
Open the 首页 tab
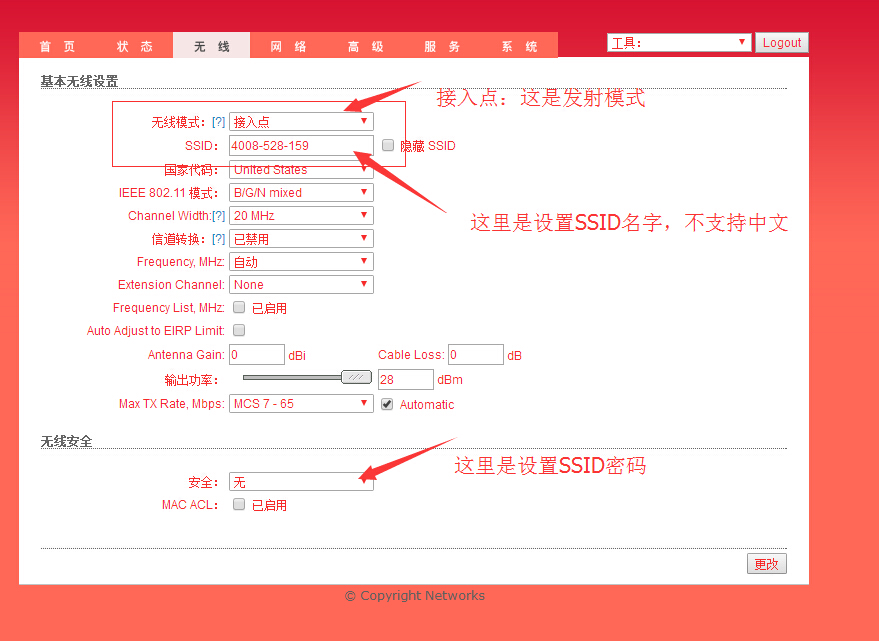57,47
